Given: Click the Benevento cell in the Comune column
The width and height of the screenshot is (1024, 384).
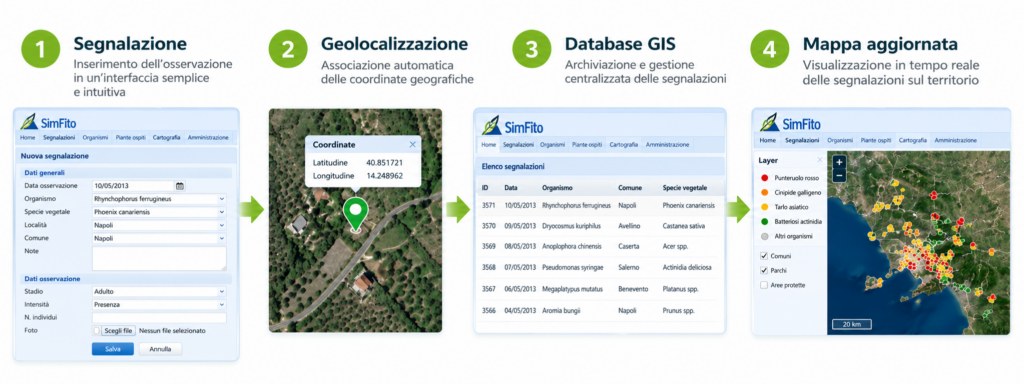Looking at the screenshot, I should tap(633, 289).
